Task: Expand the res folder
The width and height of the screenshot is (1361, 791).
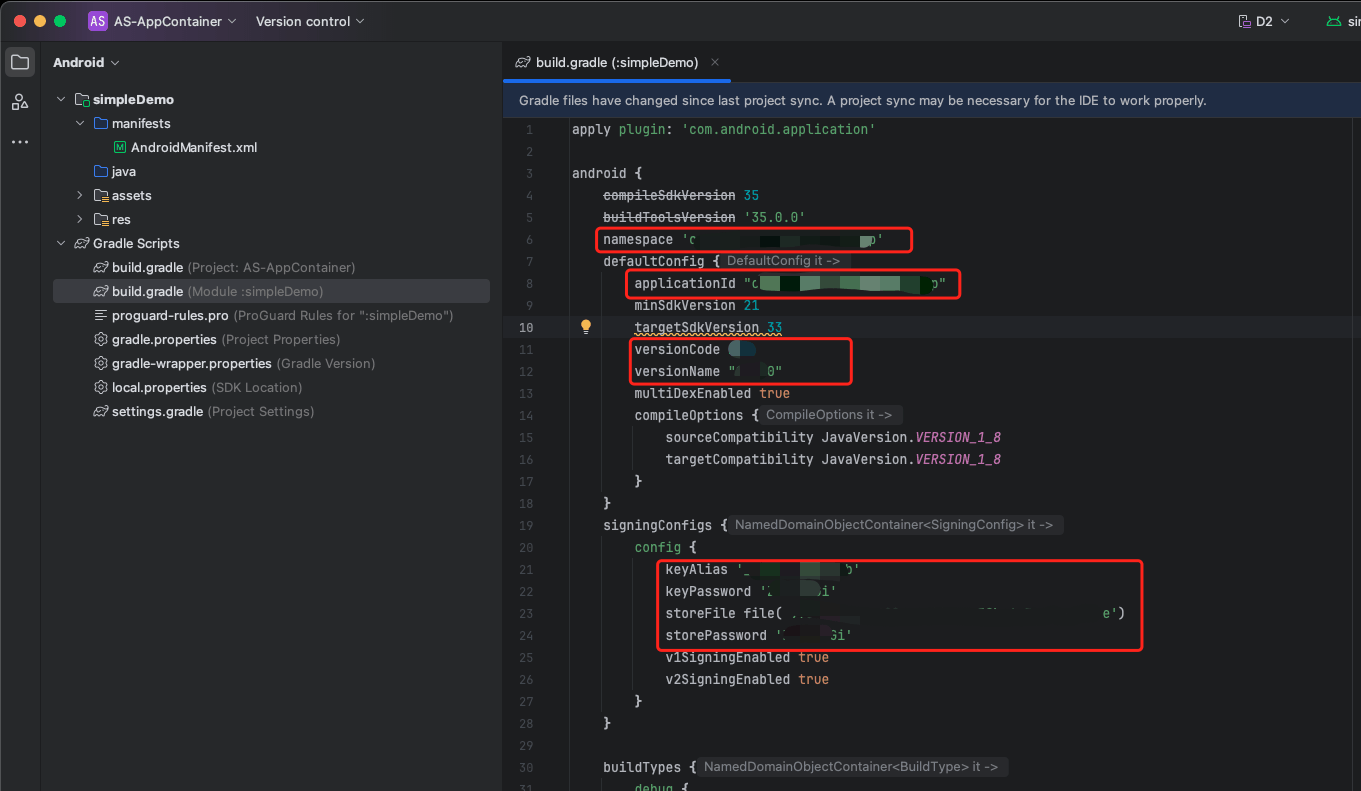Action: tap(80, 219)
